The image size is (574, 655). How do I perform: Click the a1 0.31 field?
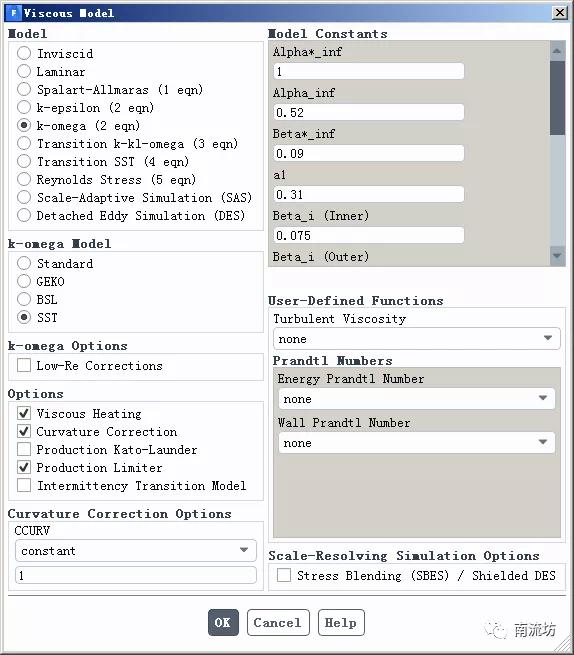[x=368, y=194]
